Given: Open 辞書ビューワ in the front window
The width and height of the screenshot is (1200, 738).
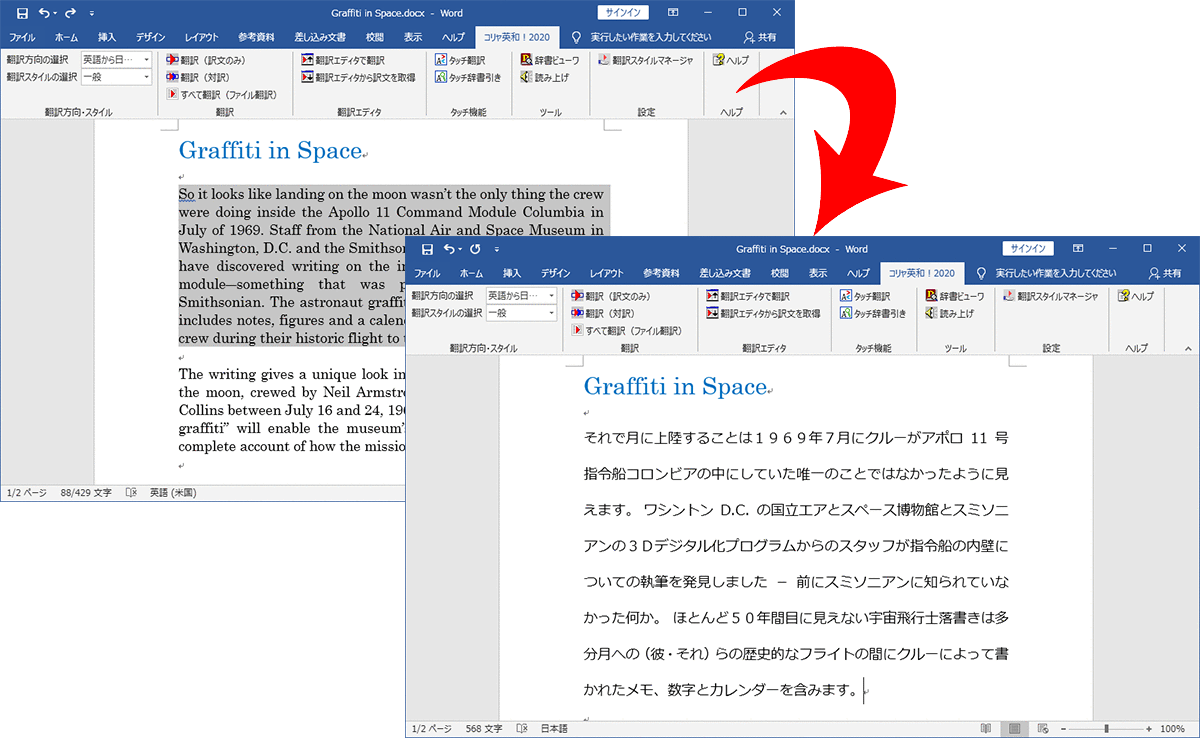Looking at the screenshot, I should click(x=955, y=296).
